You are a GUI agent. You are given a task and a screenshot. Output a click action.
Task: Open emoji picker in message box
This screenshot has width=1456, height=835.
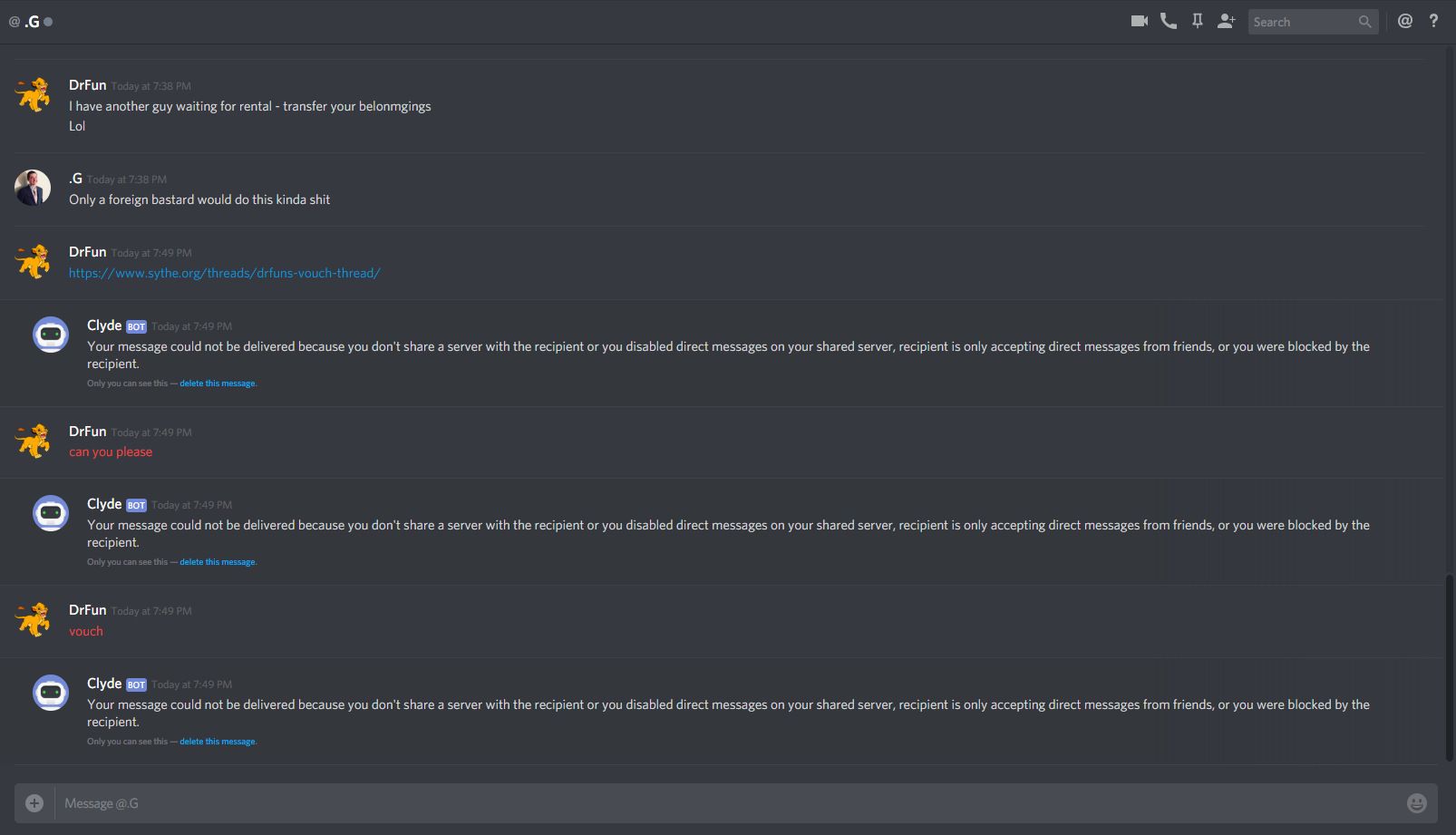click(1417, 803)
